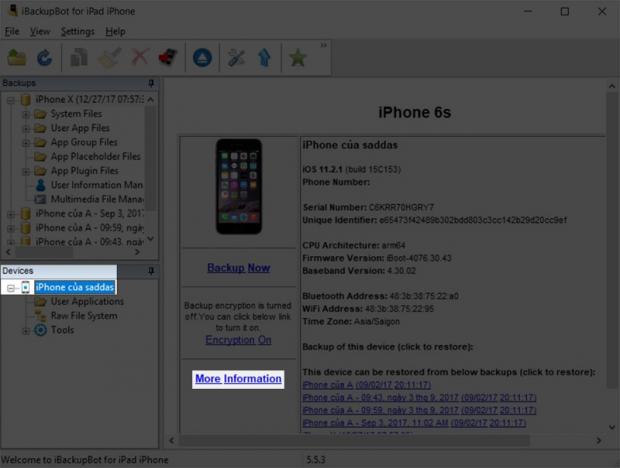Click the iPhone device image thumbnail
Viewport: 620px width, 468px height.
click(239, 187)
